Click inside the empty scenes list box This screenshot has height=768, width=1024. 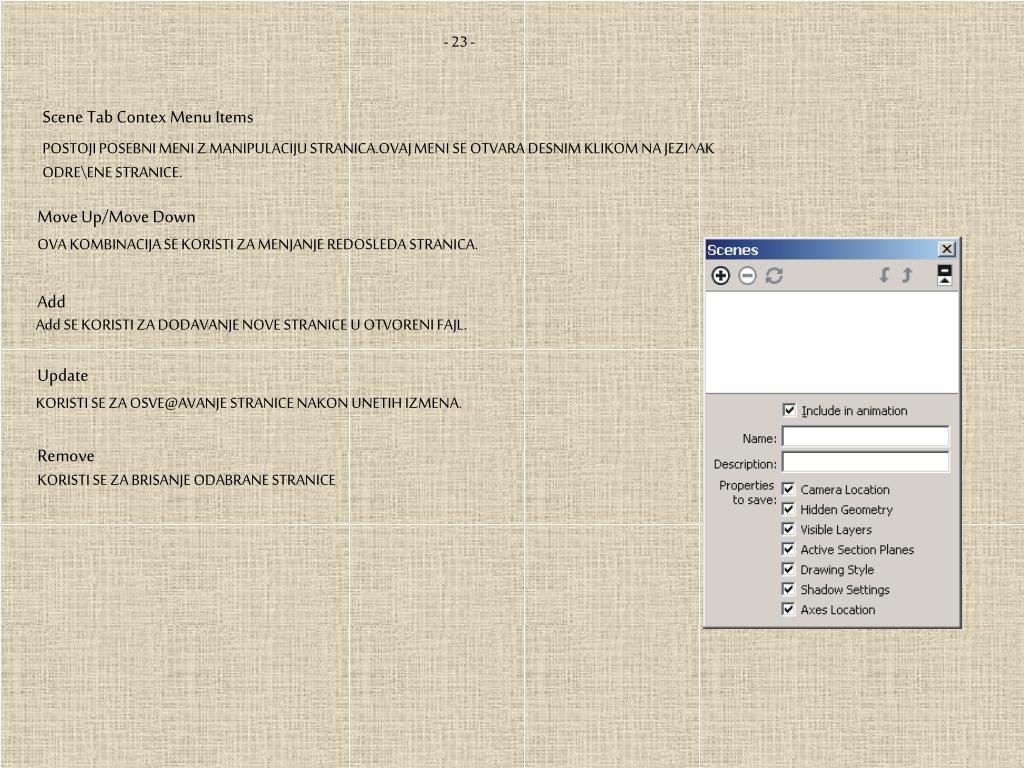[831, 342]
